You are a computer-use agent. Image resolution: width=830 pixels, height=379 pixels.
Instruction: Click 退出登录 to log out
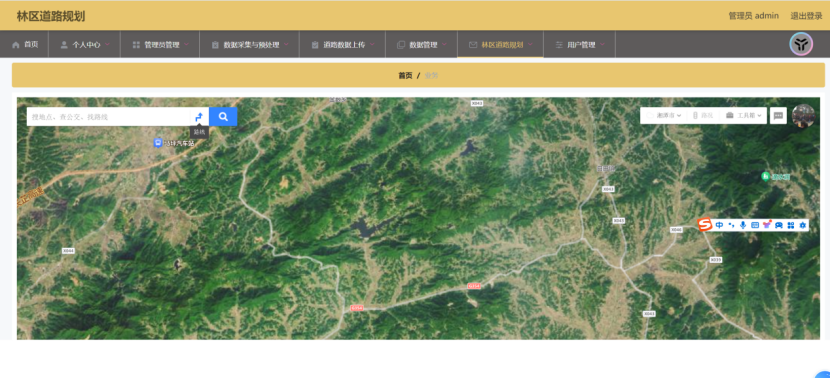(806, 16)
